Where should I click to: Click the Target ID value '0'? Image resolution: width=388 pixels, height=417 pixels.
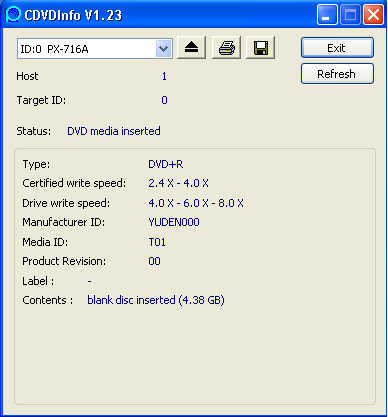point(164,100)
